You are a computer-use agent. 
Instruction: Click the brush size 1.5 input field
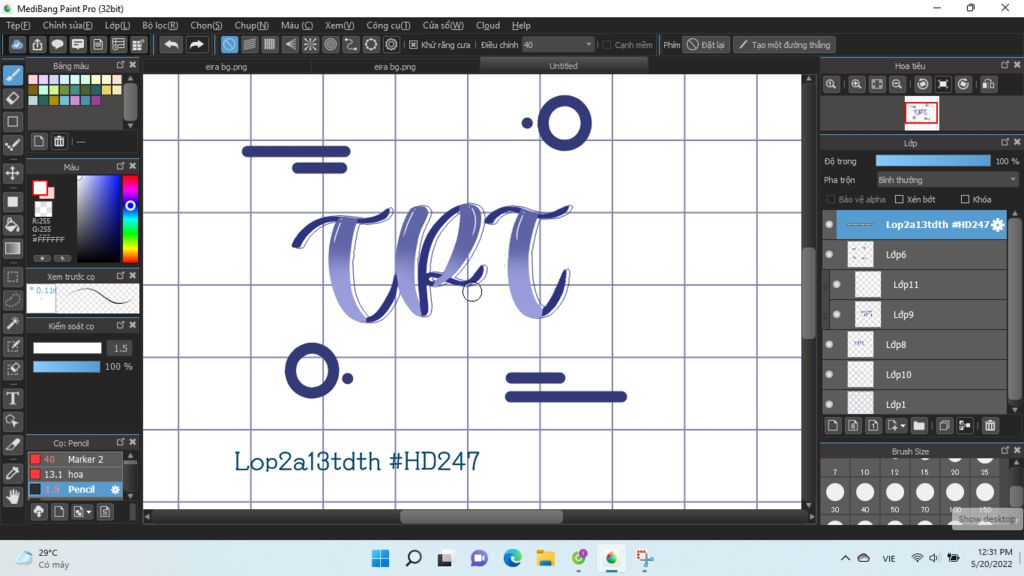[x=120, y=348]
